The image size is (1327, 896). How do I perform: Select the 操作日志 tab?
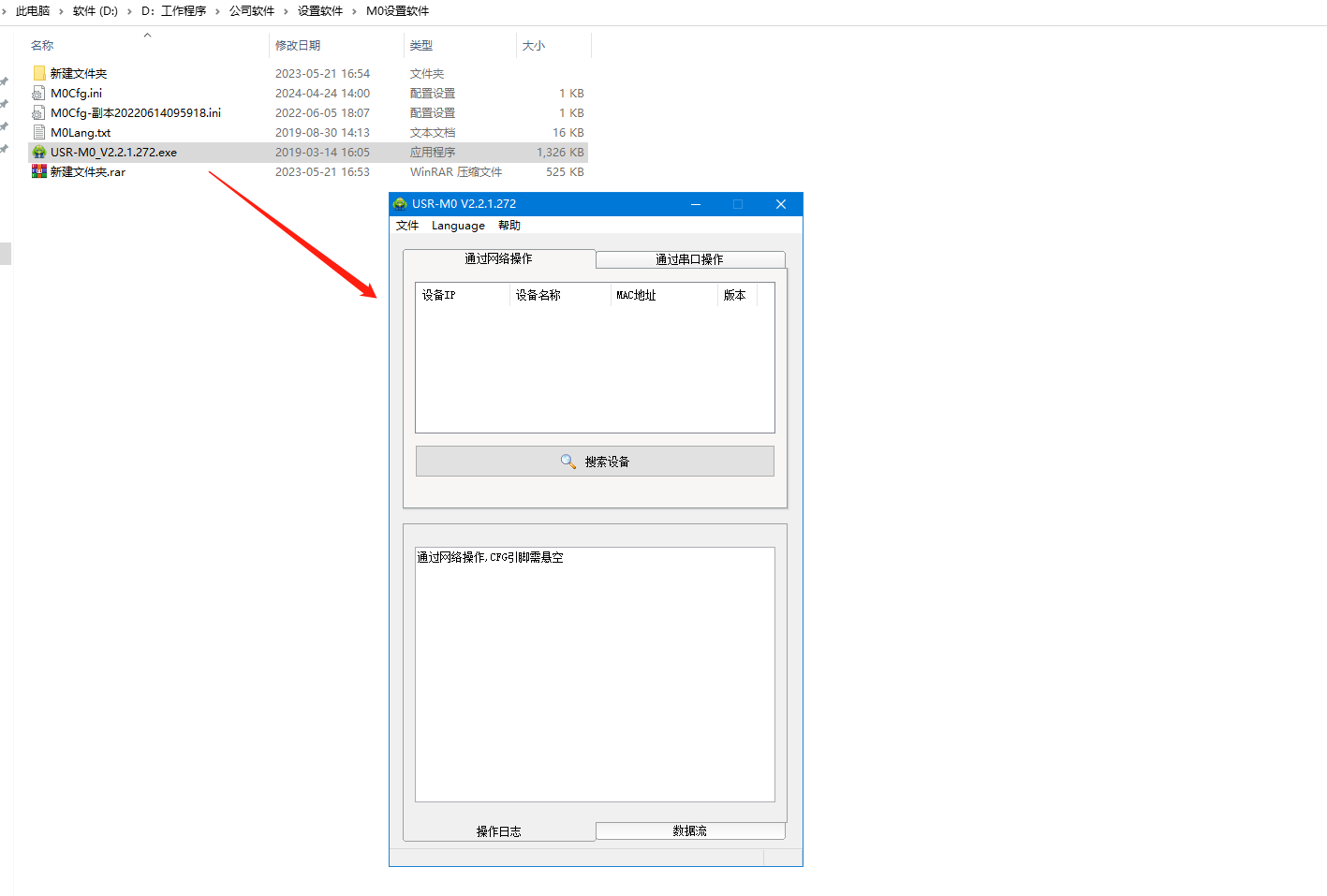499,831
